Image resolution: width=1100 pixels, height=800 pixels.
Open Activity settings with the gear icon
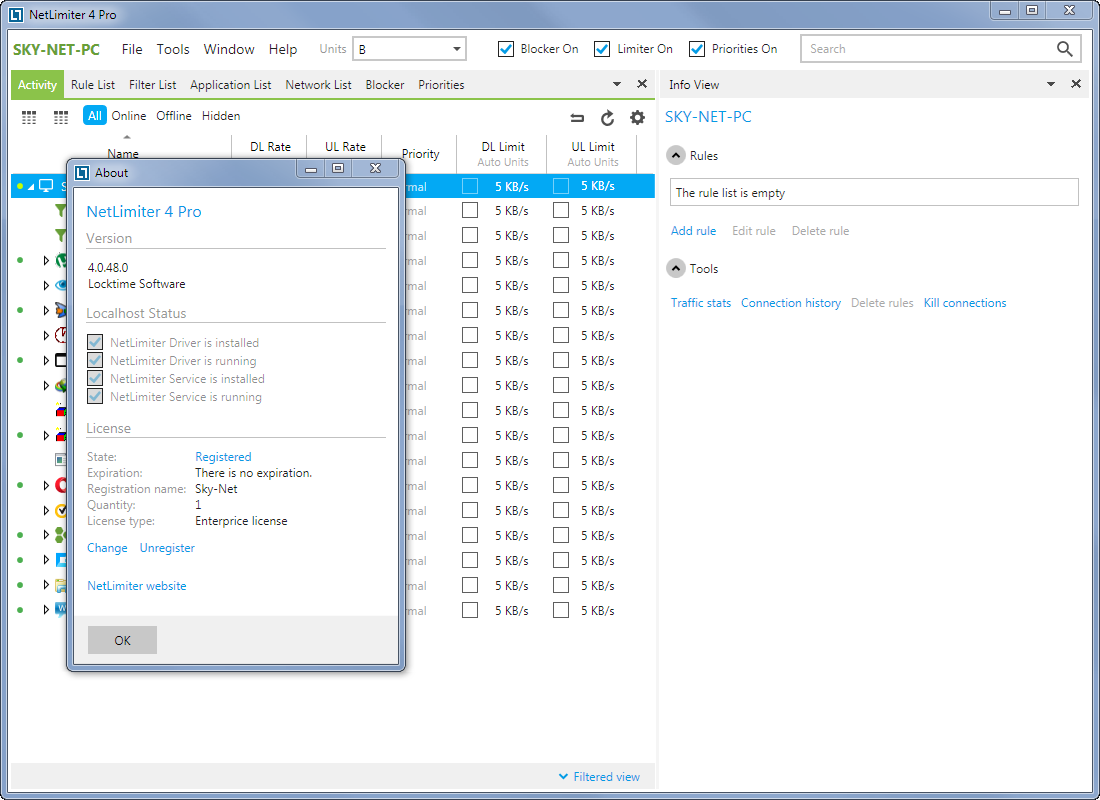coord(637,117)
